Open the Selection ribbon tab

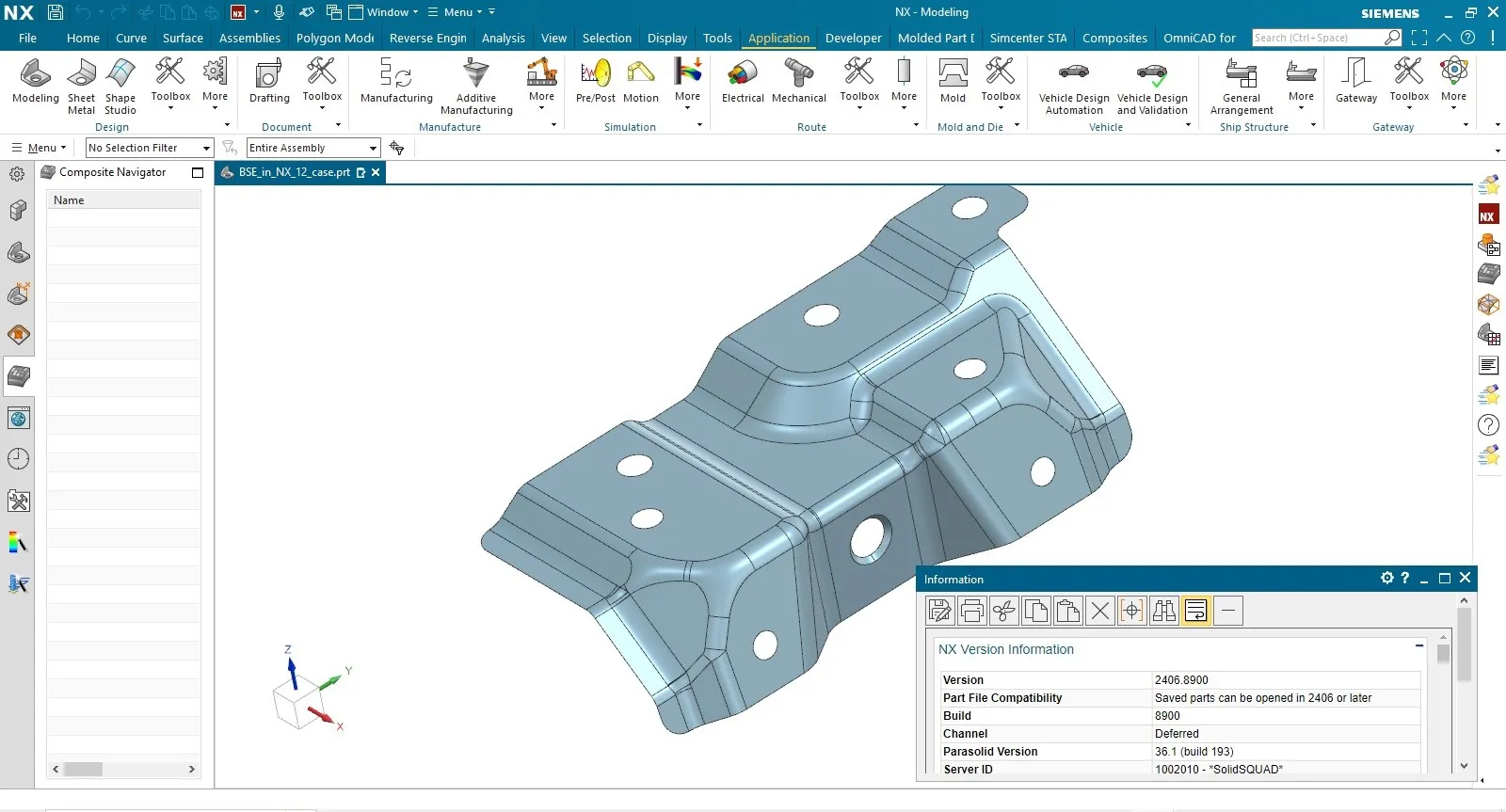pos(607,38)
